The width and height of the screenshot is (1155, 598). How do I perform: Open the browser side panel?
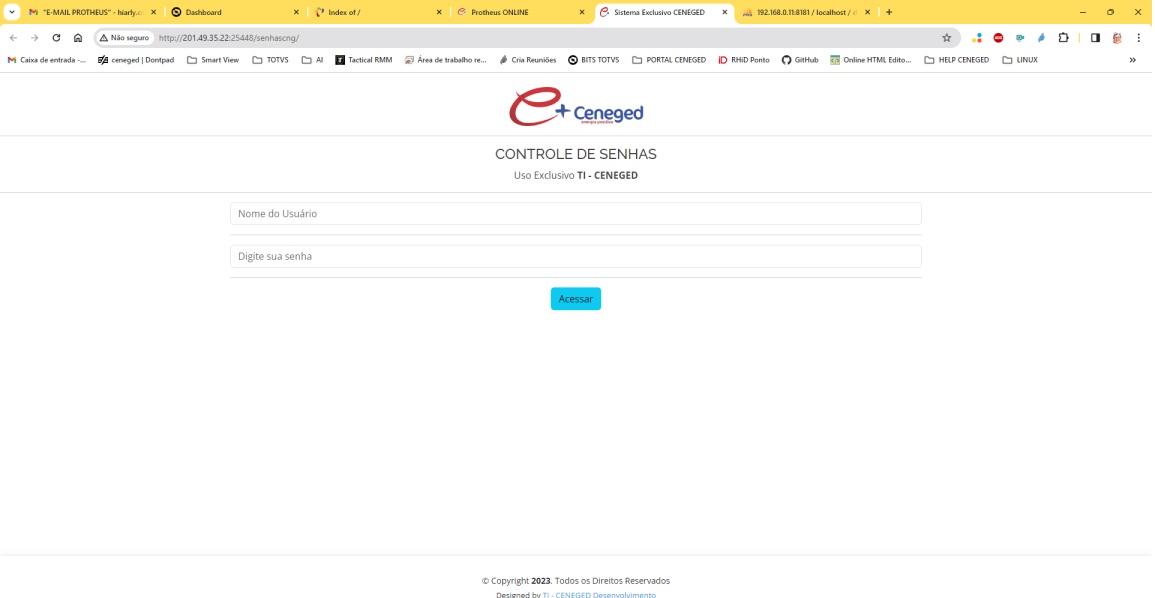[1095, 38]
